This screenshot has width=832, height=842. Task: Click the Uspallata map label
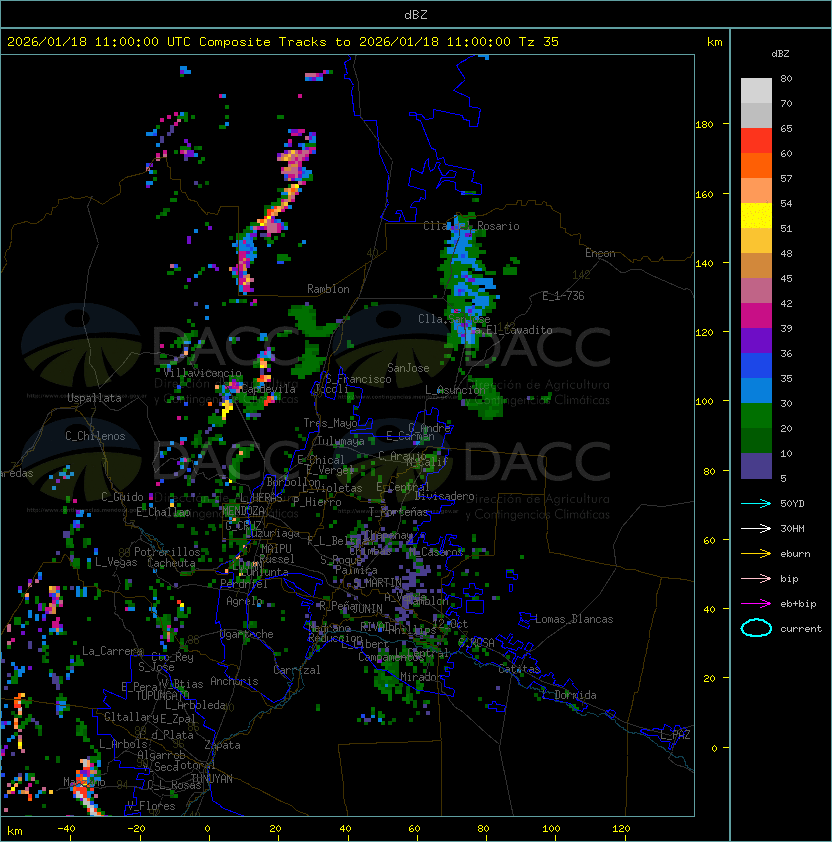tap(94, 398)
